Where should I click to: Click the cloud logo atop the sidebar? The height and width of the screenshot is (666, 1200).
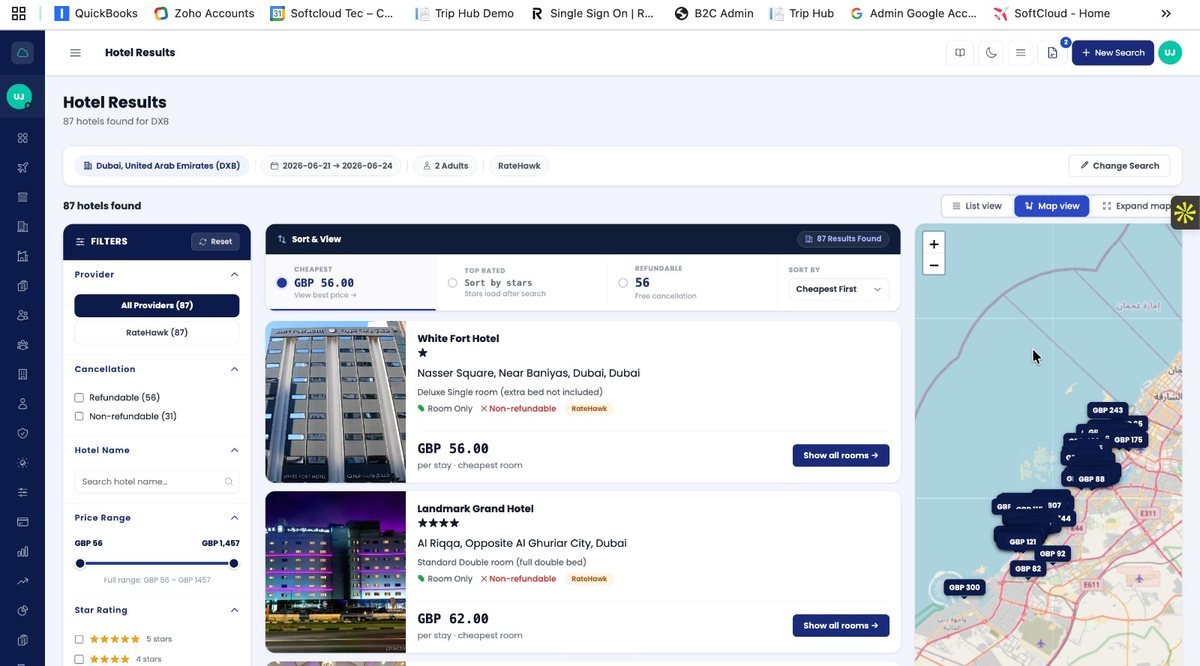point(22,53)
